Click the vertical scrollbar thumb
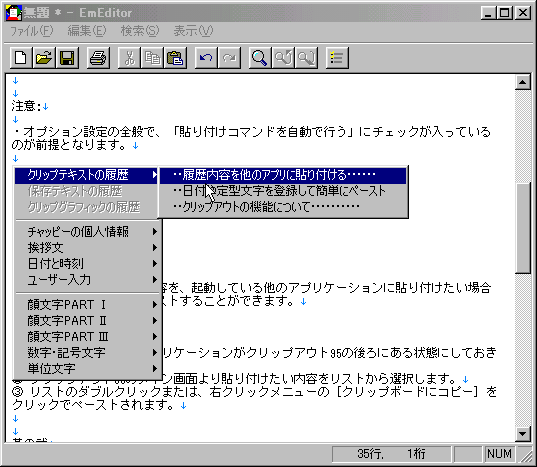537x467 pixels. tap(523, 228)
